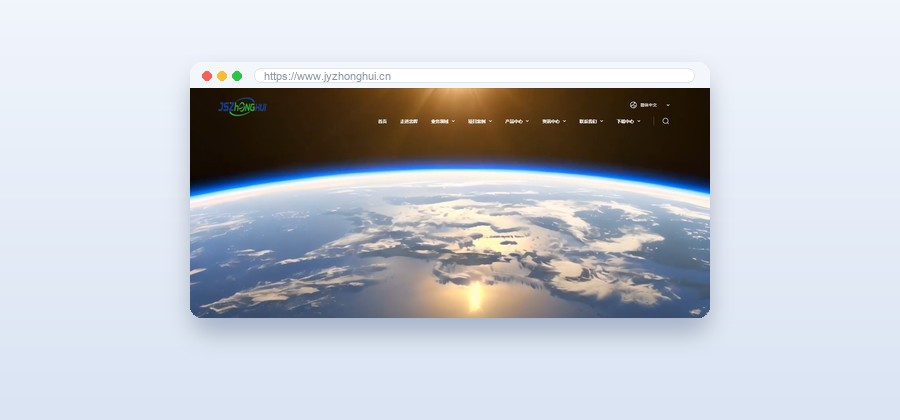Go to the 首页 home menu item
Image resolution: width=900 pixels, height=420 pixels.
pos(382,122)
